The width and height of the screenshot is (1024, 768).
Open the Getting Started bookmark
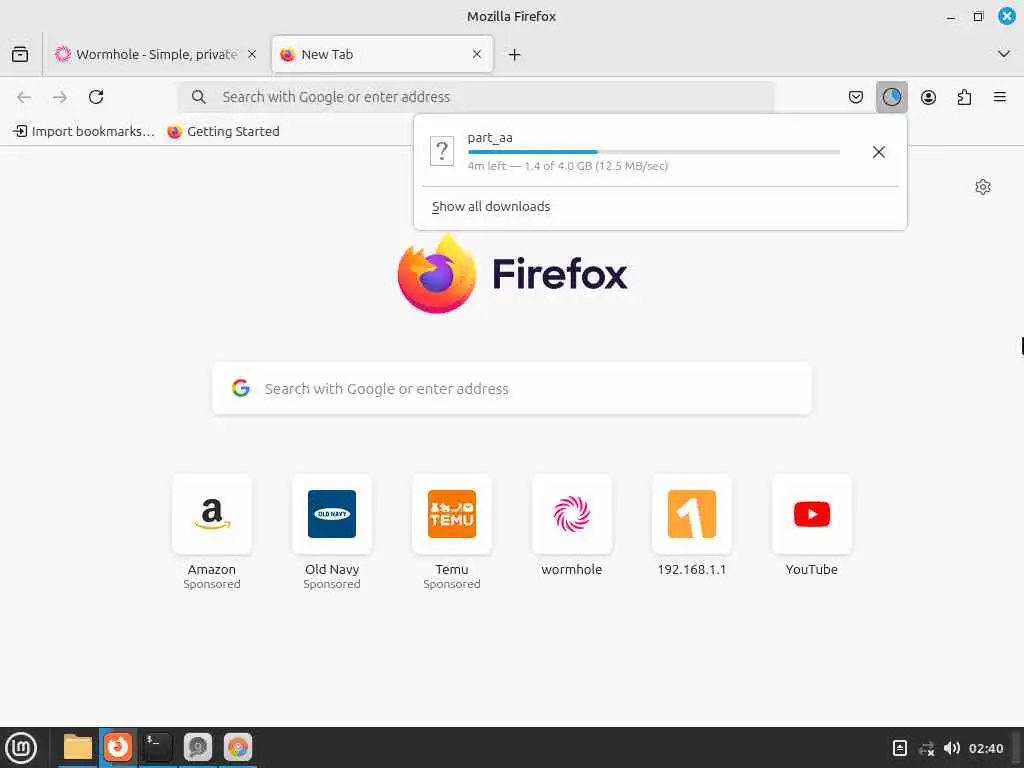pos(223,131)
